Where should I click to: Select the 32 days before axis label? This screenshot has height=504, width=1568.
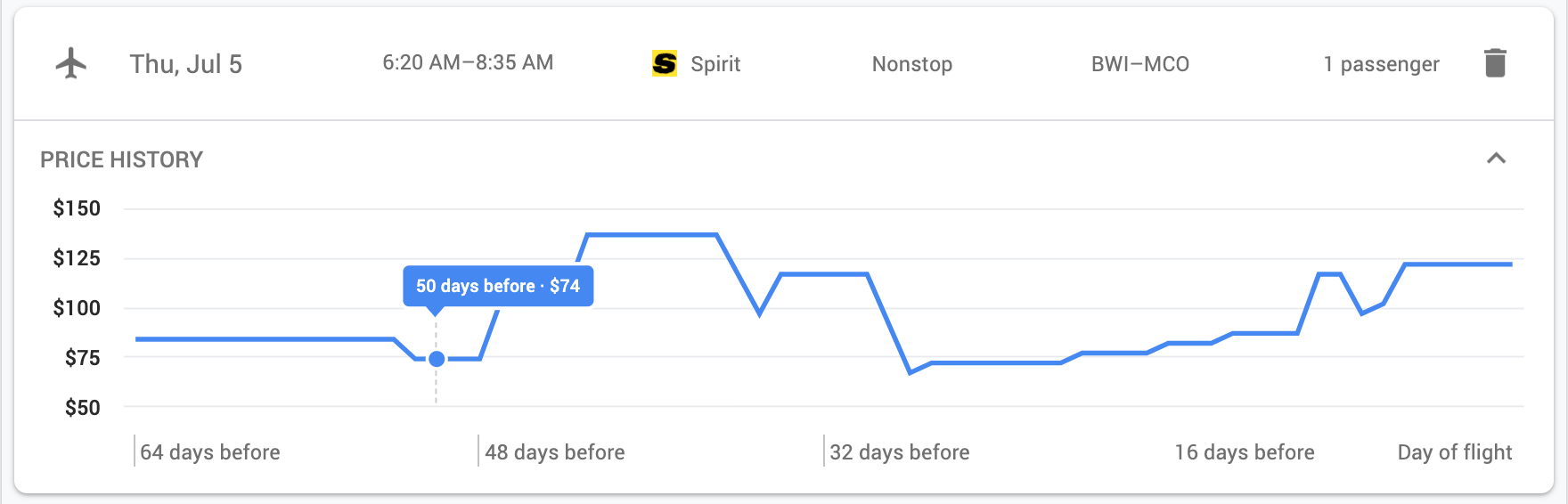point(900,452)
